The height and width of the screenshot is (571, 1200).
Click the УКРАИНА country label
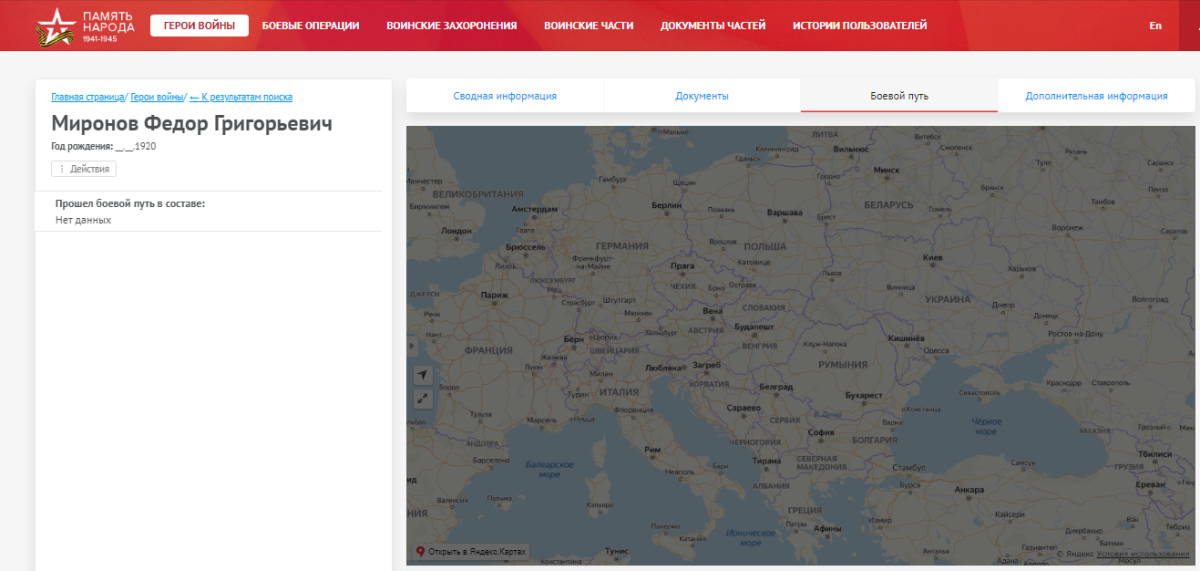coord(948,300)
